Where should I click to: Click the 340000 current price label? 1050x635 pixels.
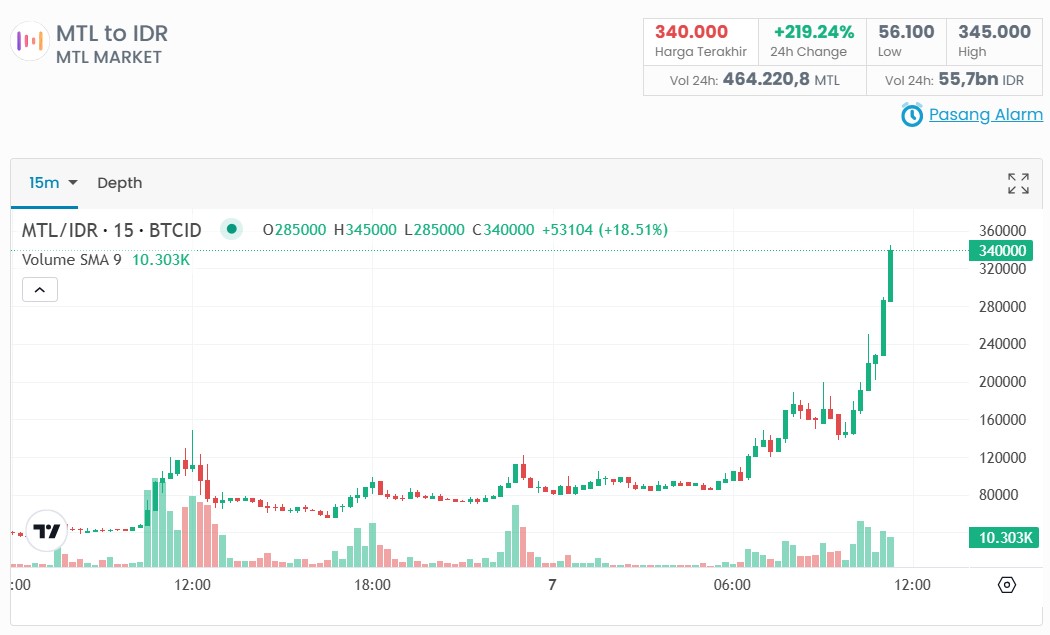(1001, 251)
